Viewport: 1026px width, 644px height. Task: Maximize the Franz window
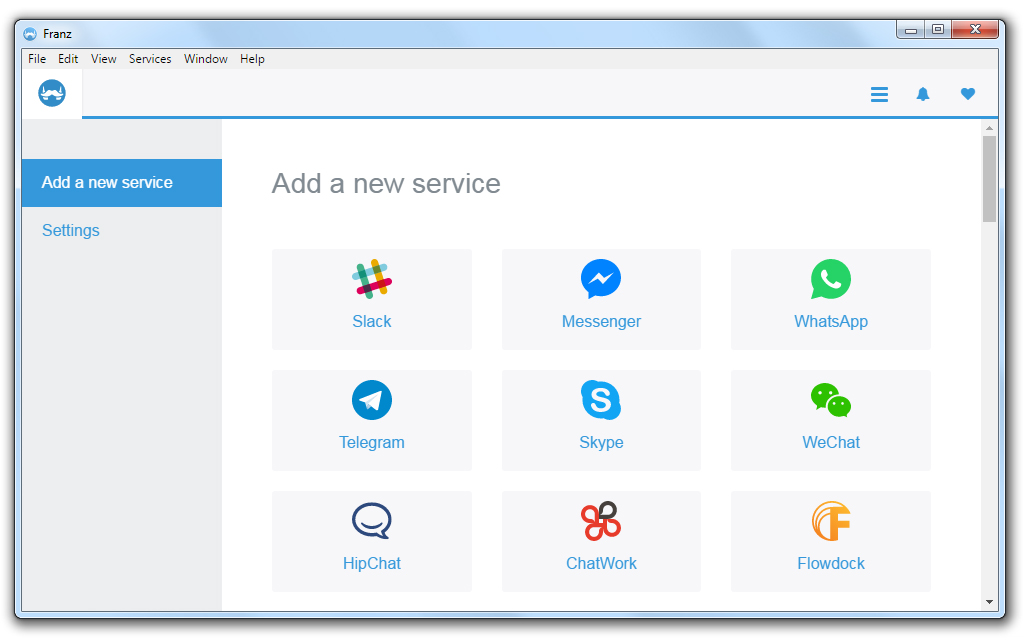tap(938, 29)
